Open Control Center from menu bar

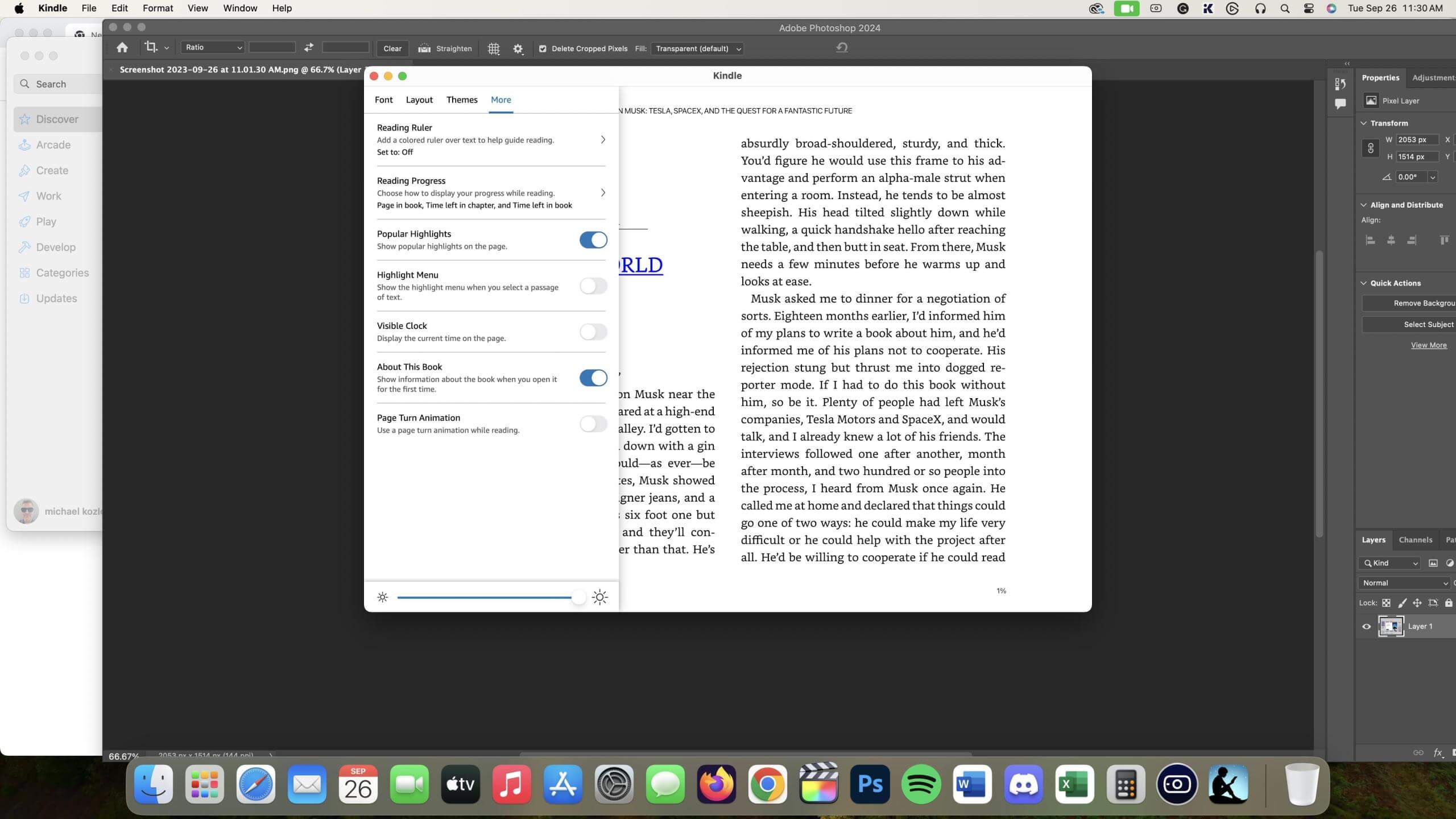pos(1308,8)
